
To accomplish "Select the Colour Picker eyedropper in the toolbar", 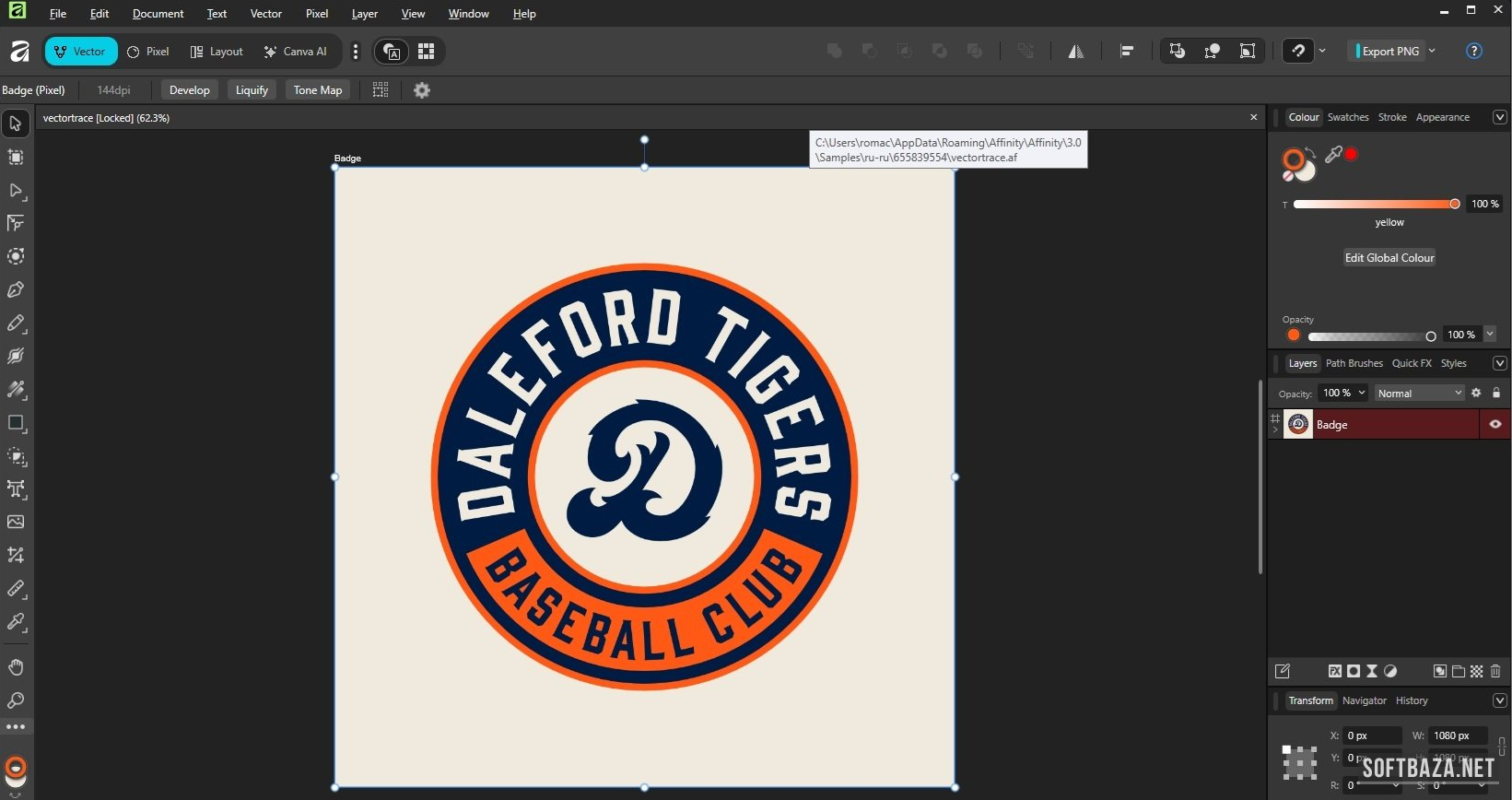I will tap(16, 622).
